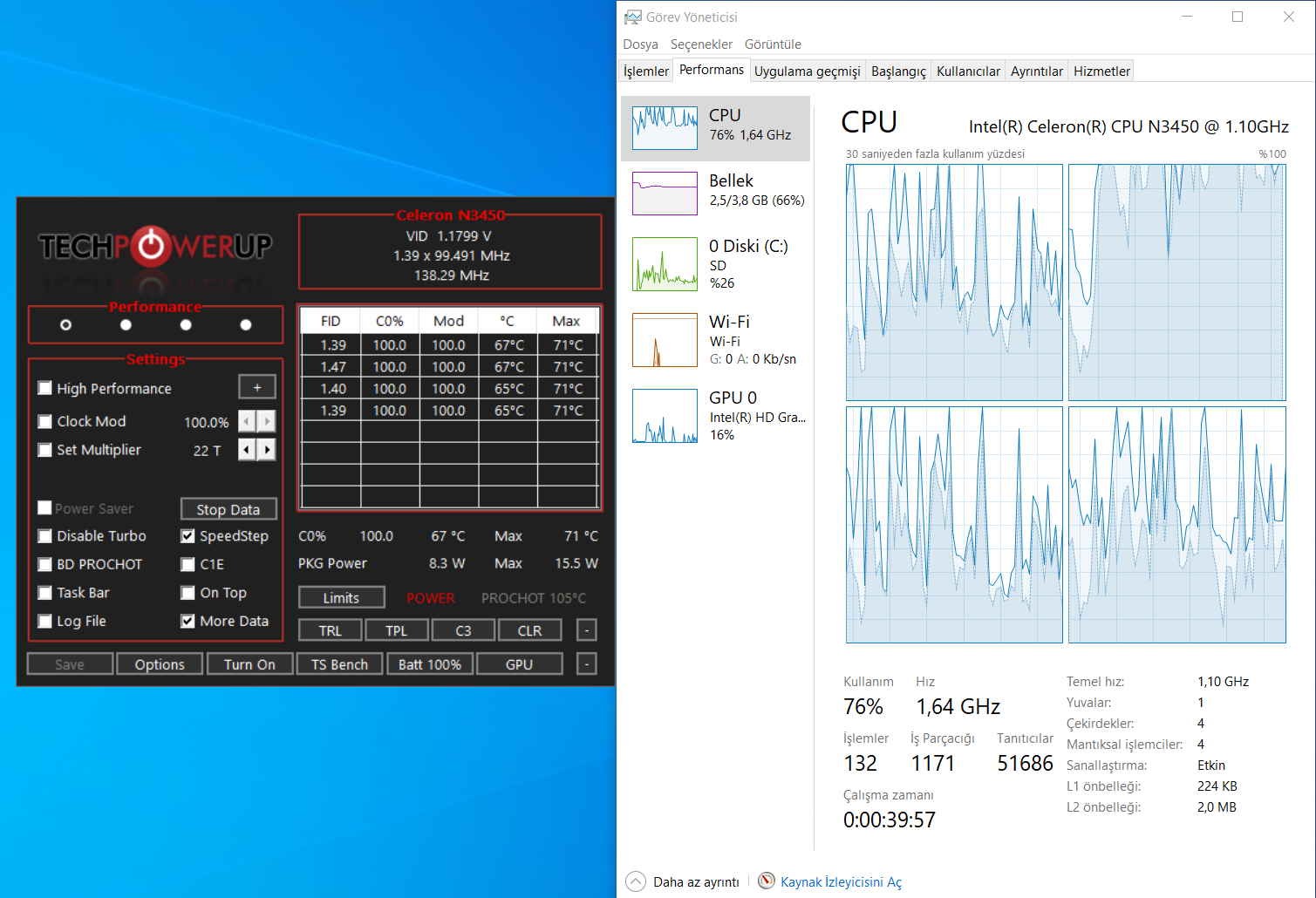The image size is (1316, 898).
Task: Select GPU 0 in the sidebar
Action: 716,416
